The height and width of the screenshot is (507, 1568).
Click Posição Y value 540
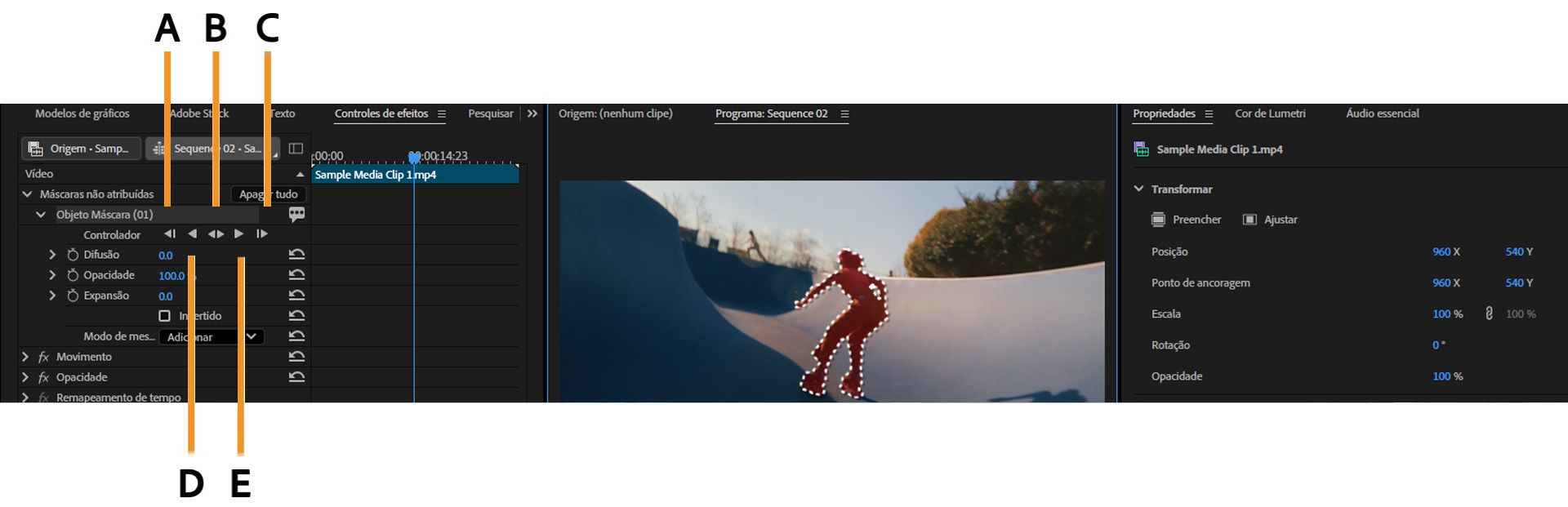coord(1515,251)
